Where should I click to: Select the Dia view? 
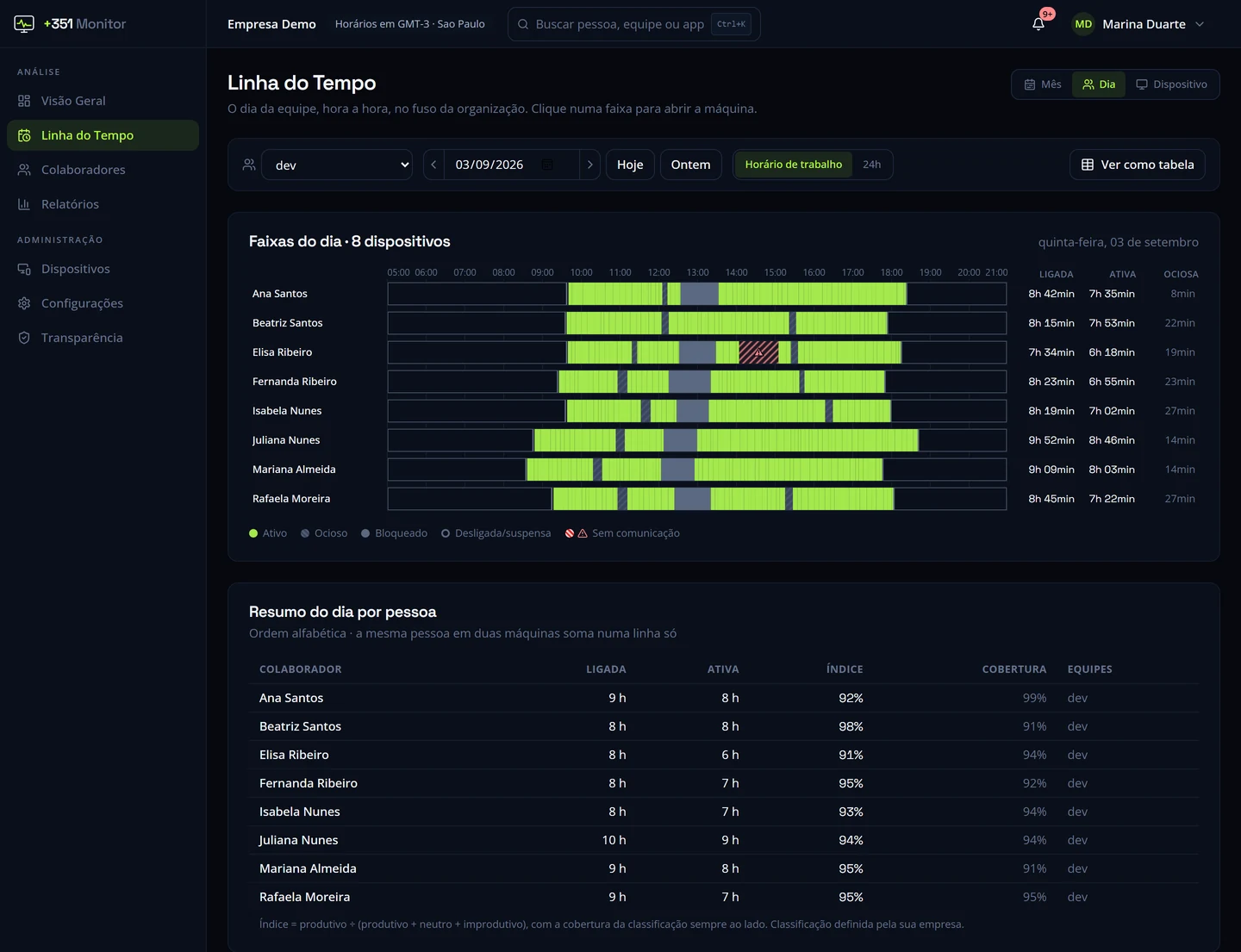[1099, 84]
